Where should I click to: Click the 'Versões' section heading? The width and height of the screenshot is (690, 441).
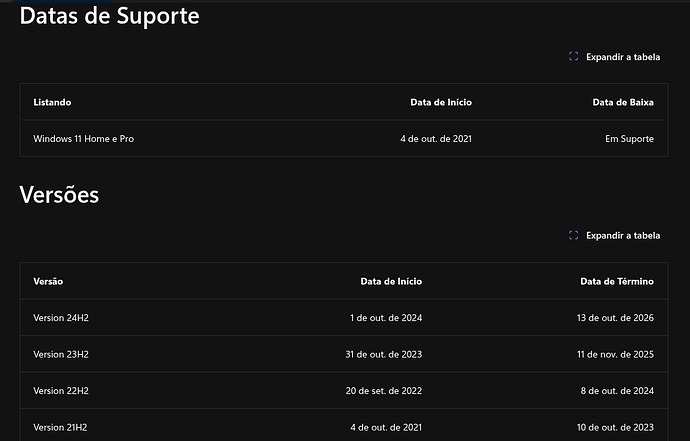[59, 195]
